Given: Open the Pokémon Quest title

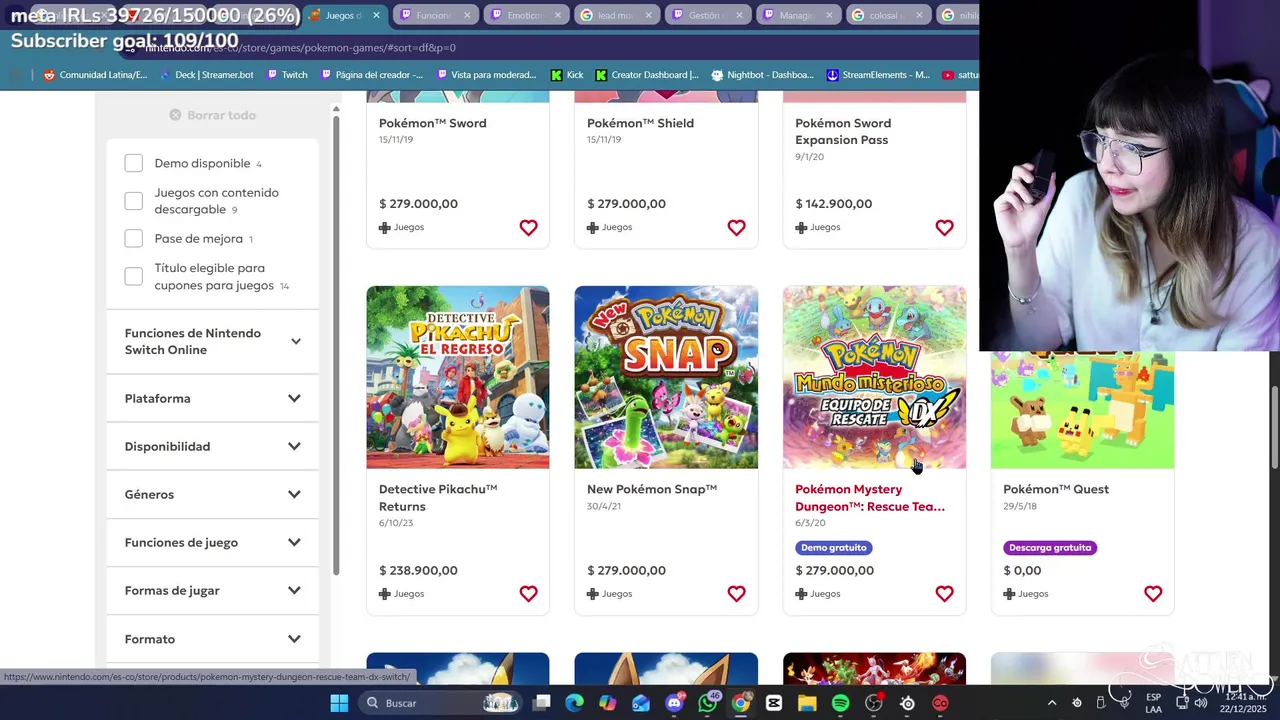Looking at the screenshot, I should click(x=1056, y=489).
